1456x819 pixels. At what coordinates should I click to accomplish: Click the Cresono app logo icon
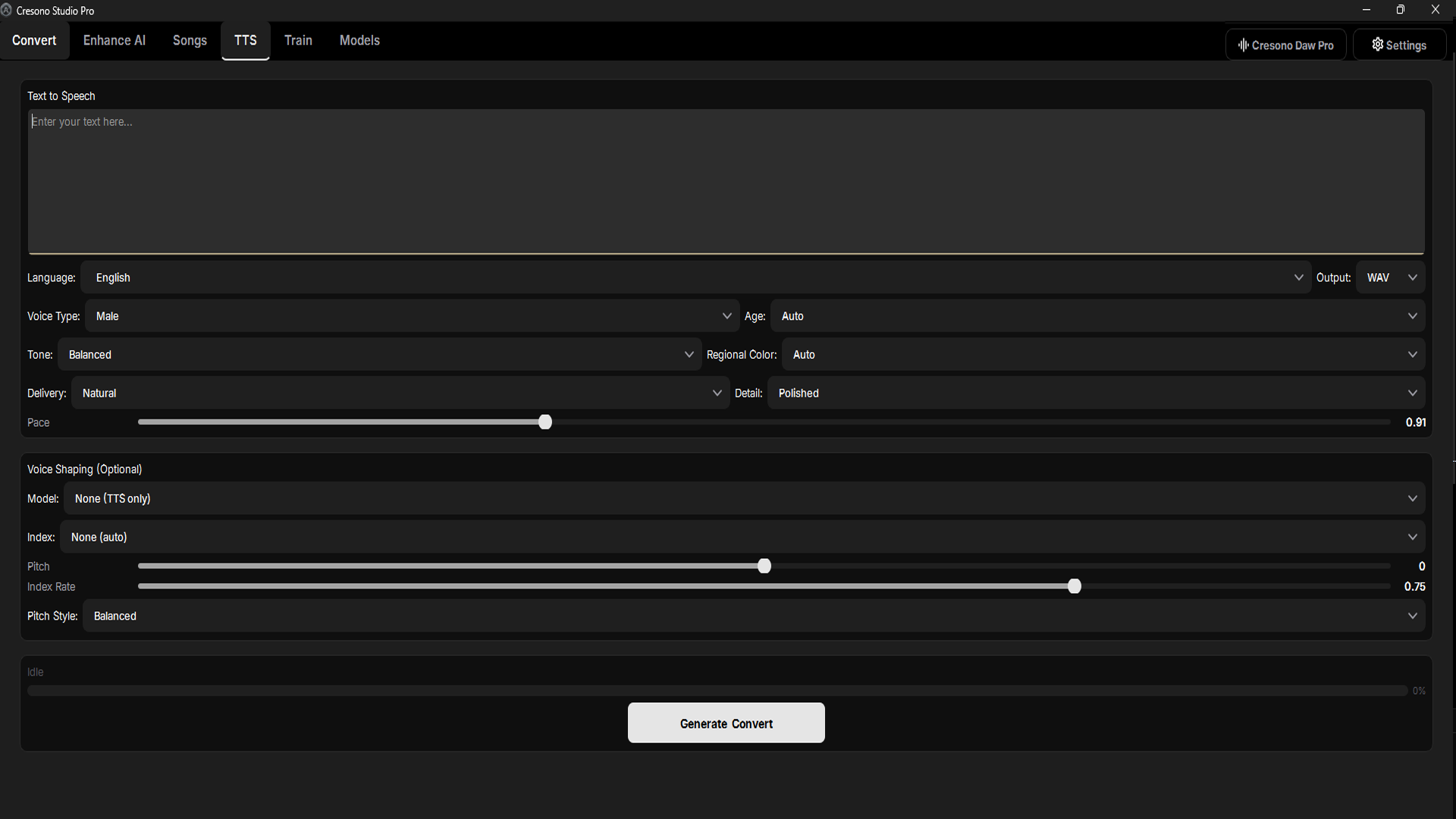pos(6,11)
